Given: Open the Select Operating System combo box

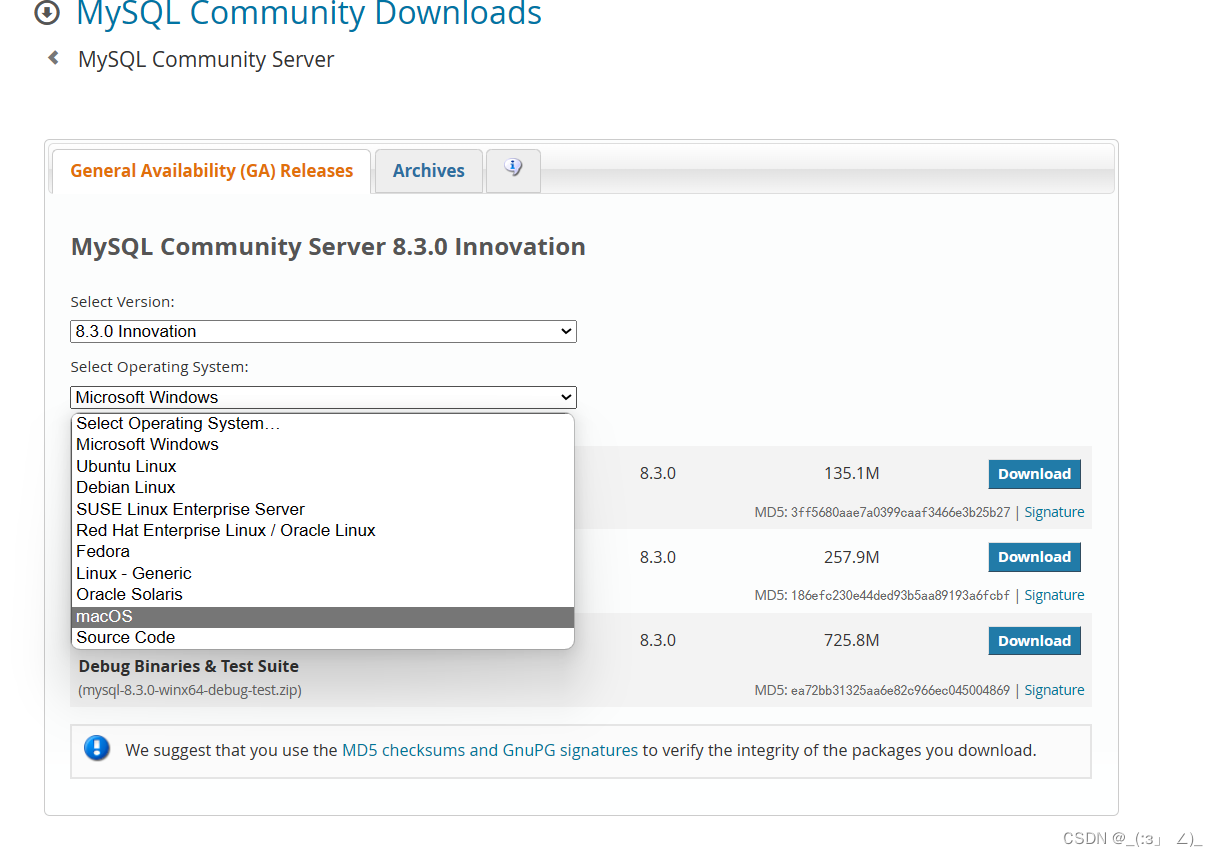Looking at the screenshot, I should [x=323, y=397].
